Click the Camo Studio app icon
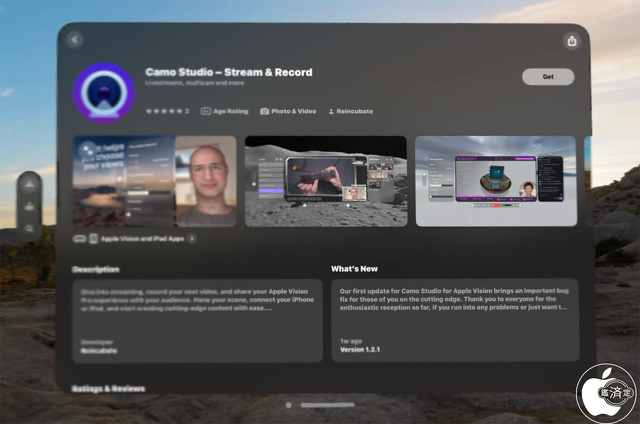The image size is (640, 424). click(104, 92)
